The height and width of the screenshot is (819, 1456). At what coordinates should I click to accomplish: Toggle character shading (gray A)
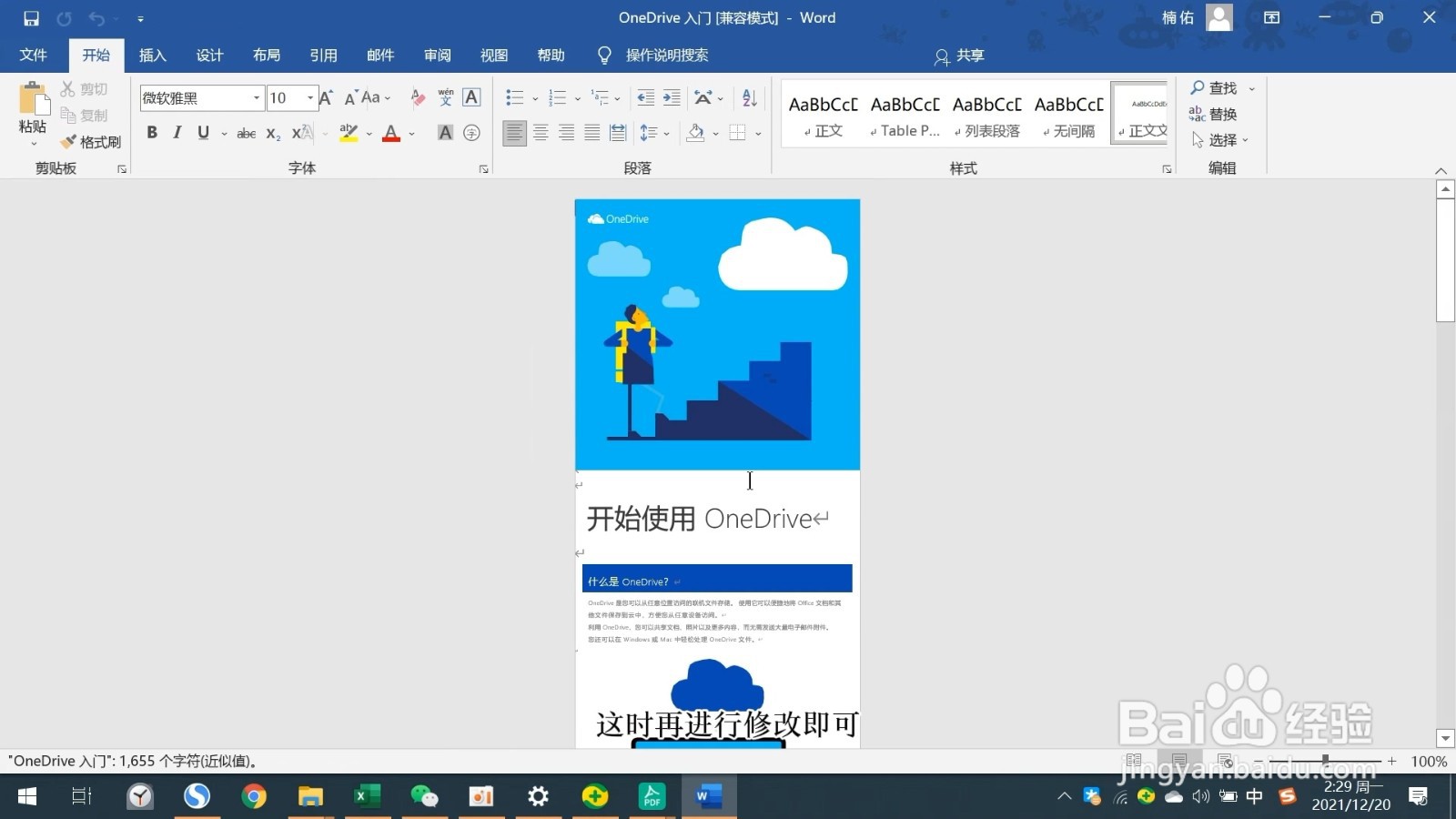click(x=445, y=133)
